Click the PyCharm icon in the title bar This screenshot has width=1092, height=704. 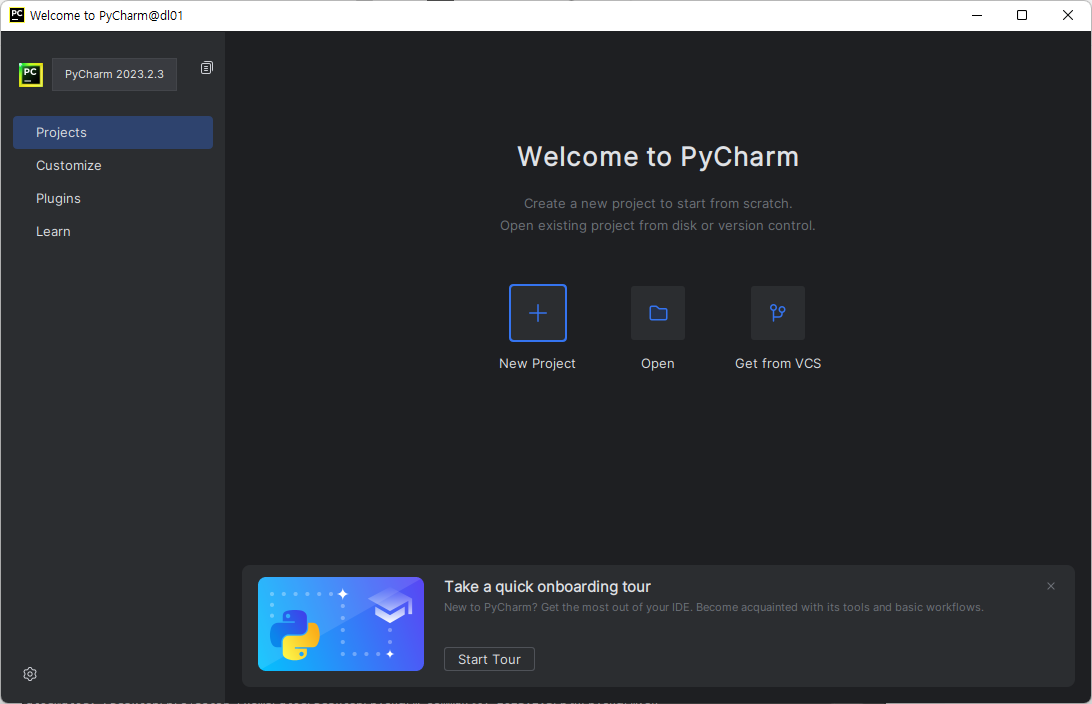point(15,15)
